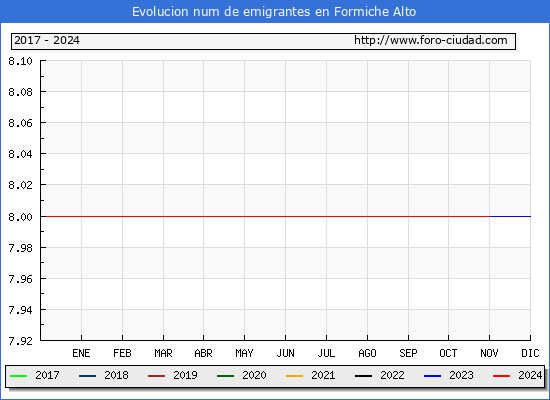Open the http://www.foro-ciudad.com URL text
550x400 pixels.
pos(431,40)
